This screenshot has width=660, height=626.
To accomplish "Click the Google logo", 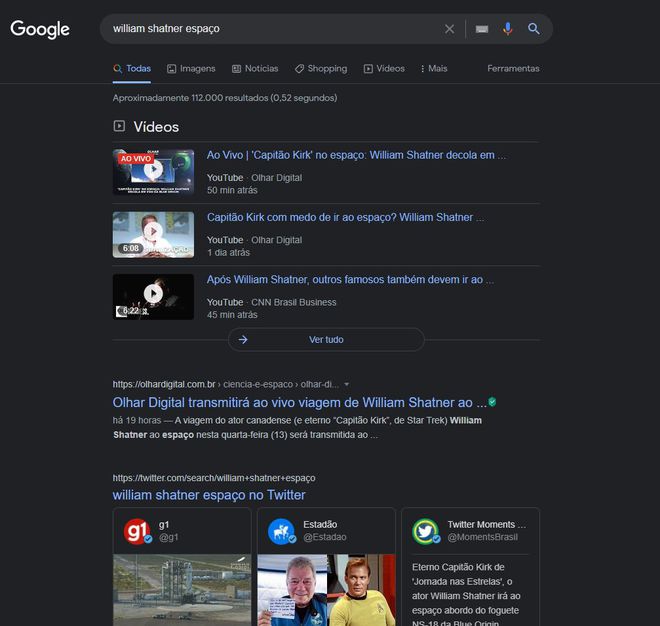I will [40, 29].
